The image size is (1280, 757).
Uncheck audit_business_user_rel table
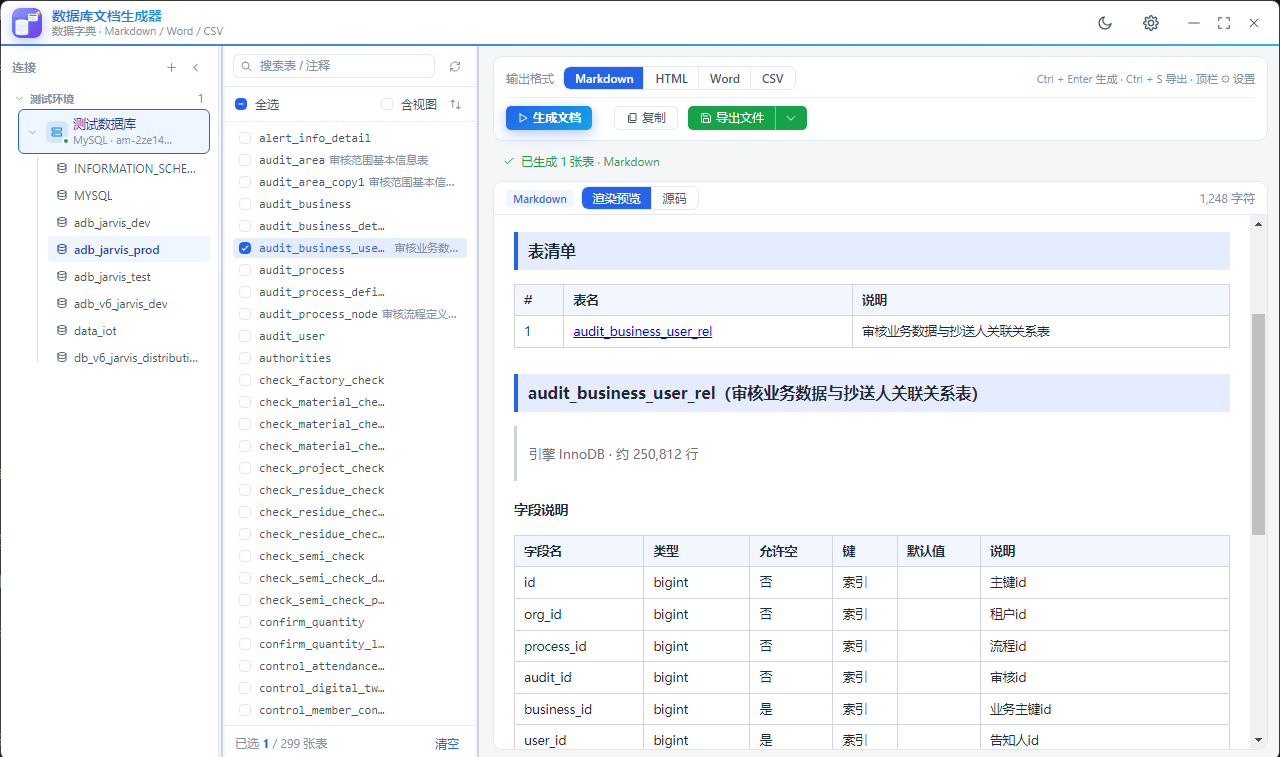pyautogui.click(x=245, y=248)
